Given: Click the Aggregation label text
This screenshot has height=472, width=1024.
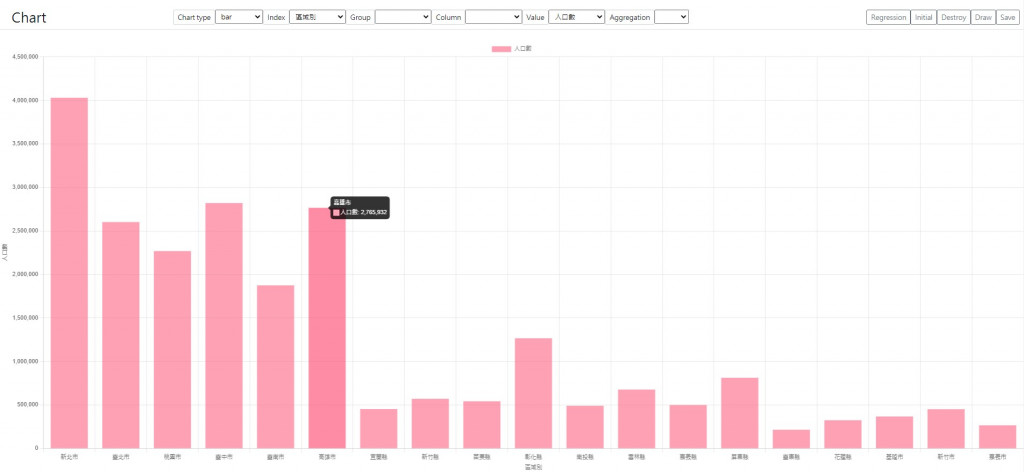Looking at the screenshot, I should pos(630,18).
